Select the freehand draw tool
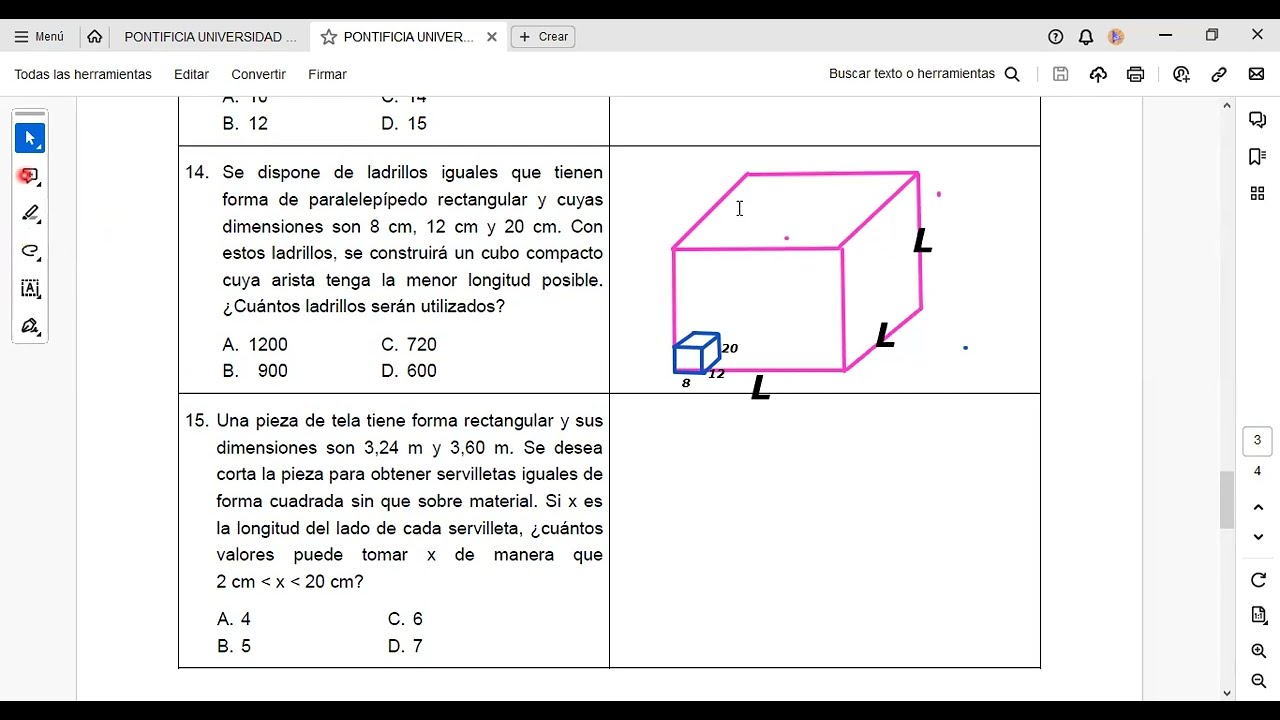The image size is (1280, 720). [30, 251]
